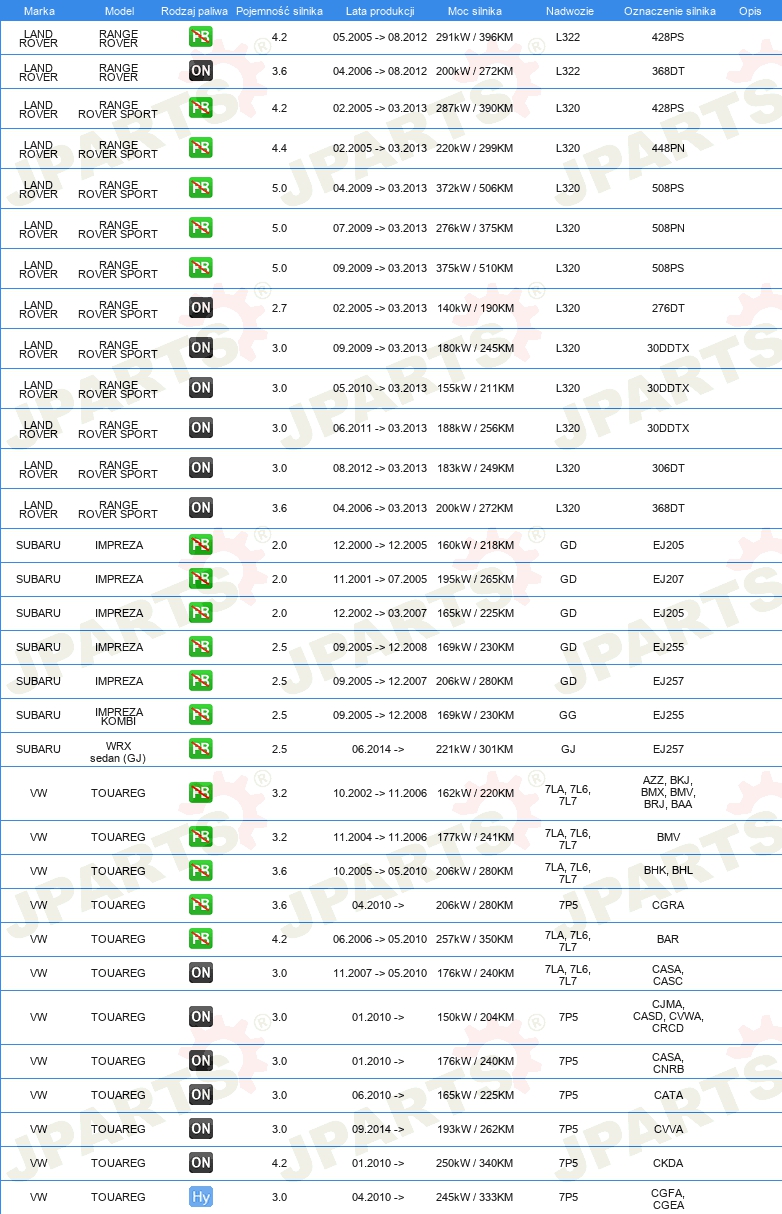Select the BHK, BHL engine code cell
Image resolution: width=782 pixels, height=1214 pixels.
click(668, 871)
